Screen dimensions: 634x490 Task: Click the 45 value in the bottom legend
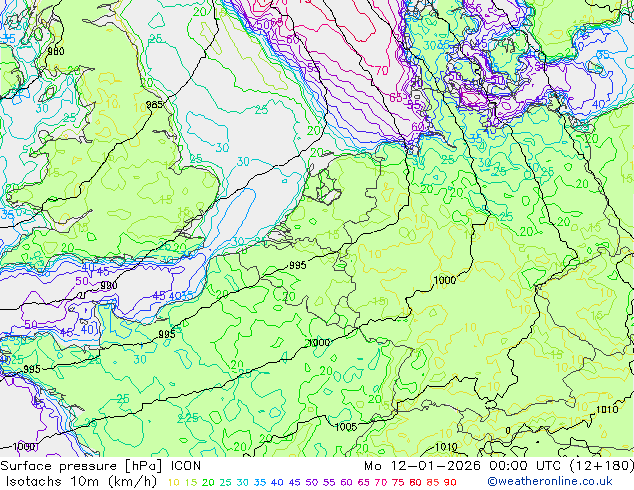tap(294, 482)
